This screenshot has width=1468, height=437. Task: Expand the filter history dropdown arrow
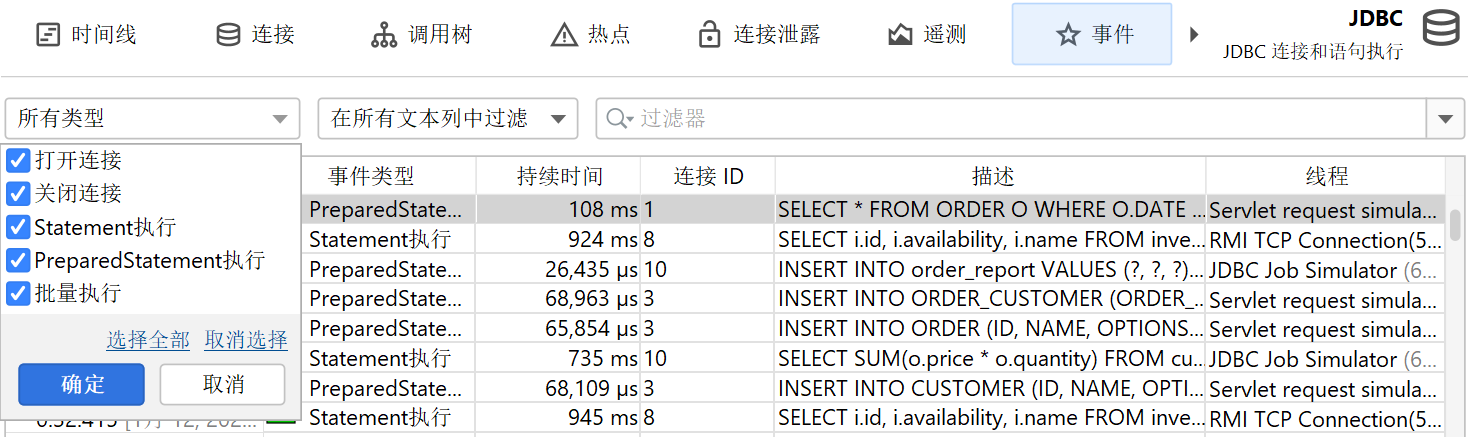coord(1444,119)
